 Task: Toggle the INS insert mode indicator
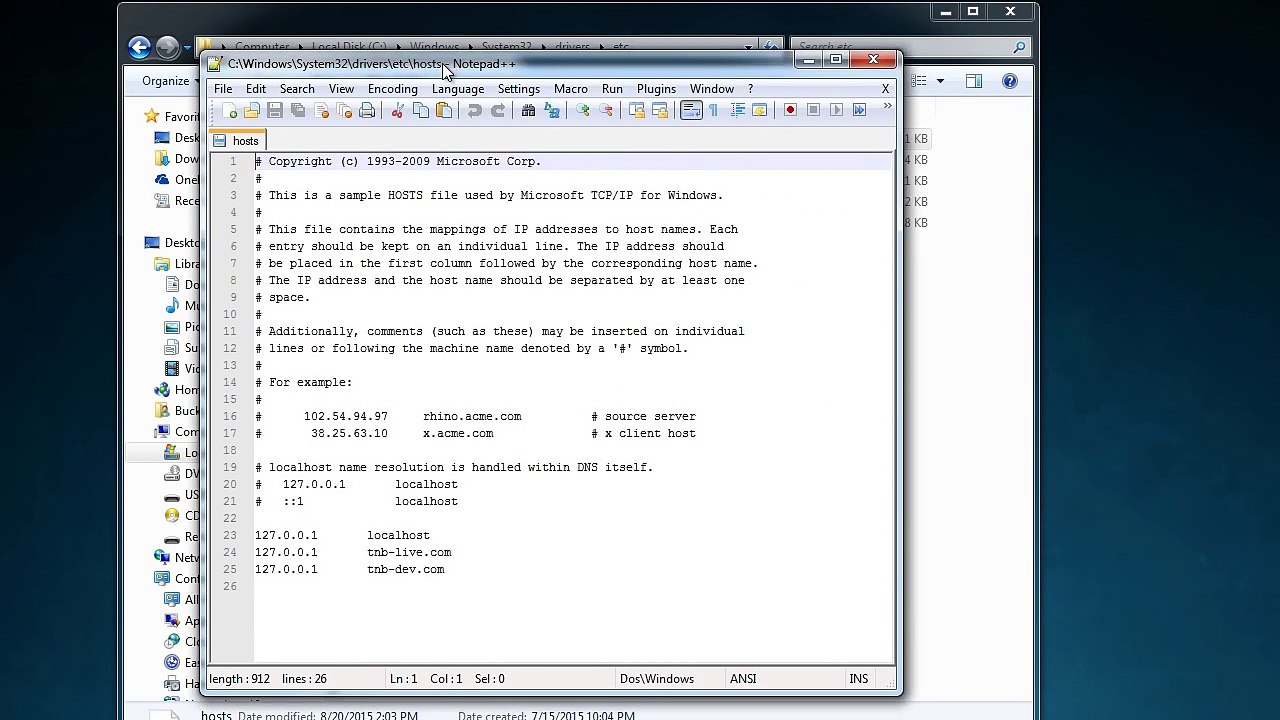tap(859, 679)
